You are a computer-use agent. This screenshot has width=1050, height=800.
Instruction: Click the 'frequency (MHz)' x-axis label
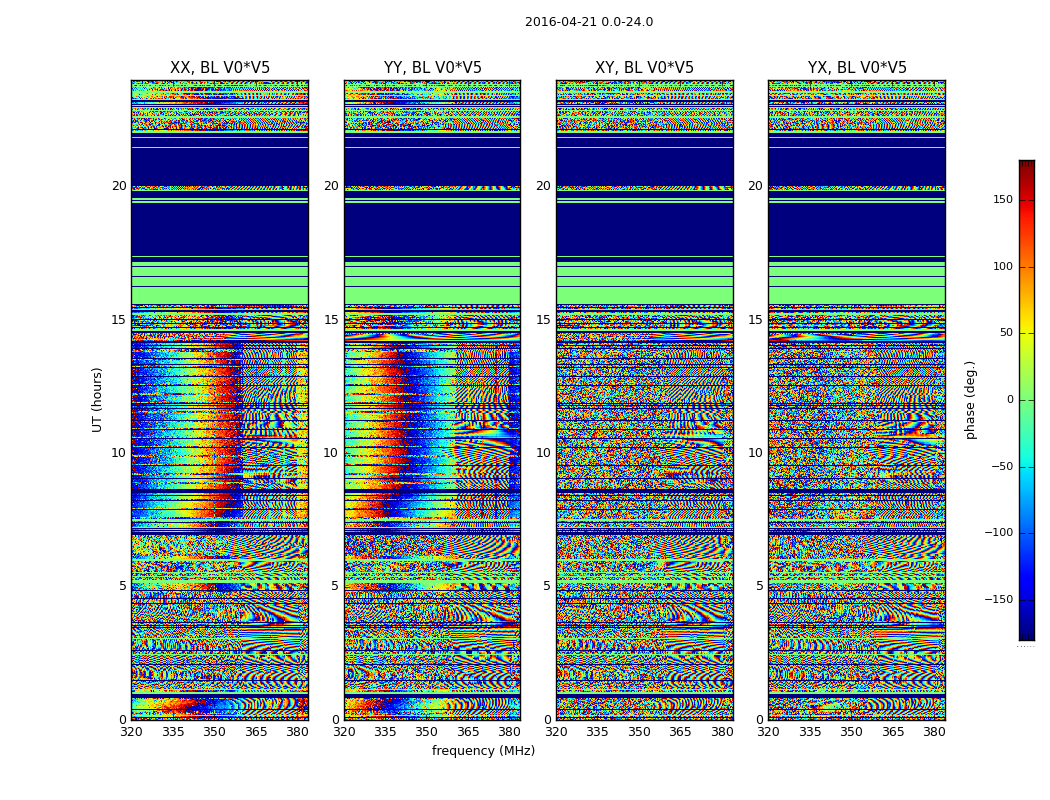[x=483, y=751]
